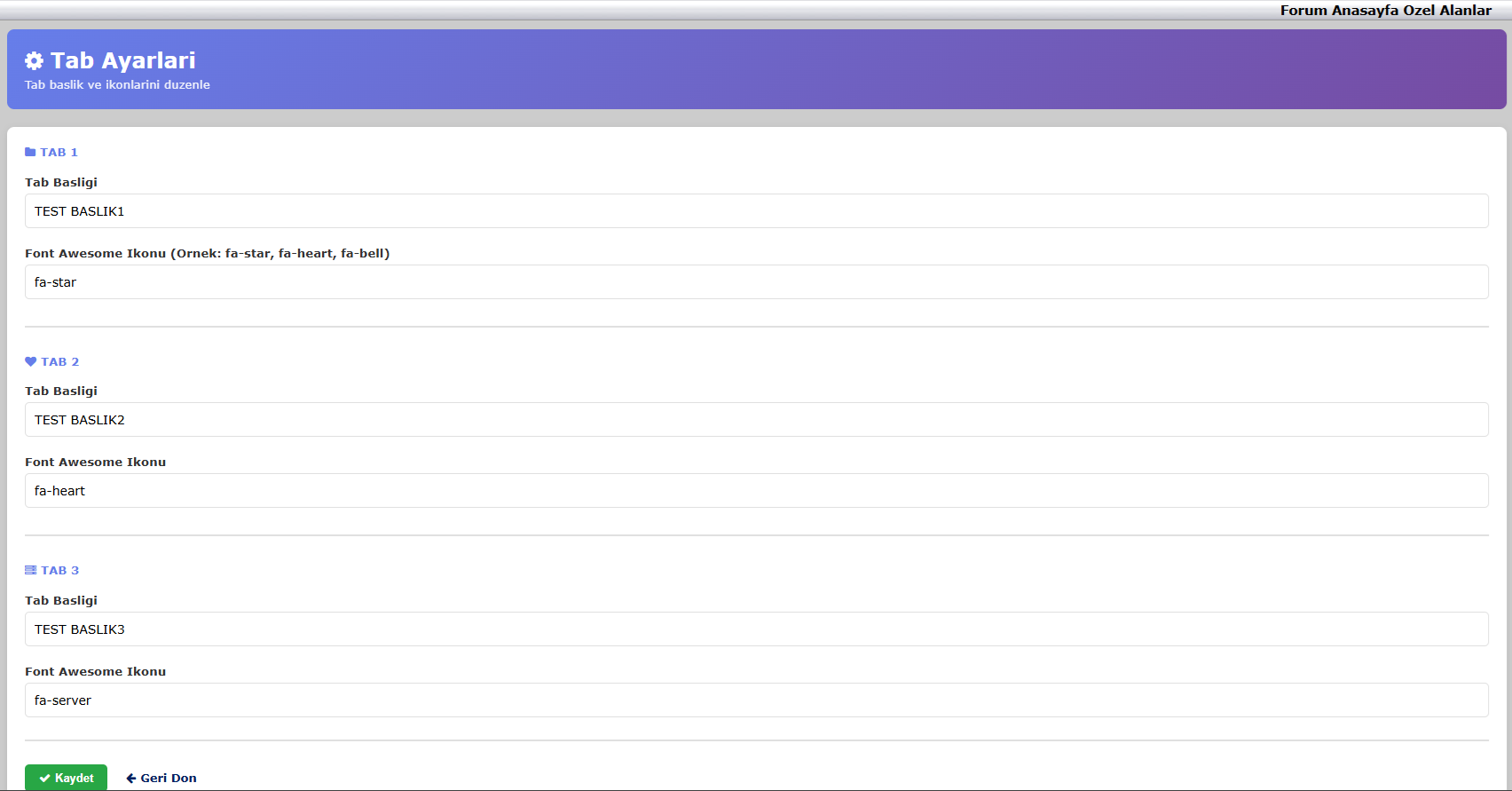Save settings with the Kaydet button
The width and height of the screenshot is (1512, 791).
(x=67, y=778)
